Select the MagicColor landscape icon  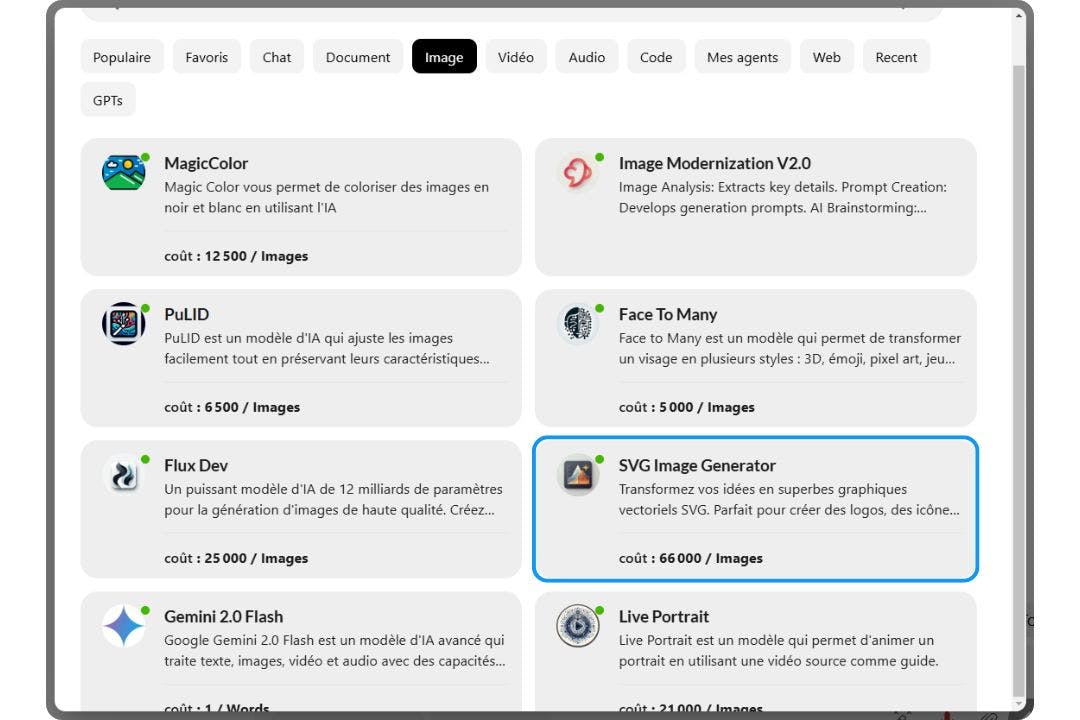122,172
